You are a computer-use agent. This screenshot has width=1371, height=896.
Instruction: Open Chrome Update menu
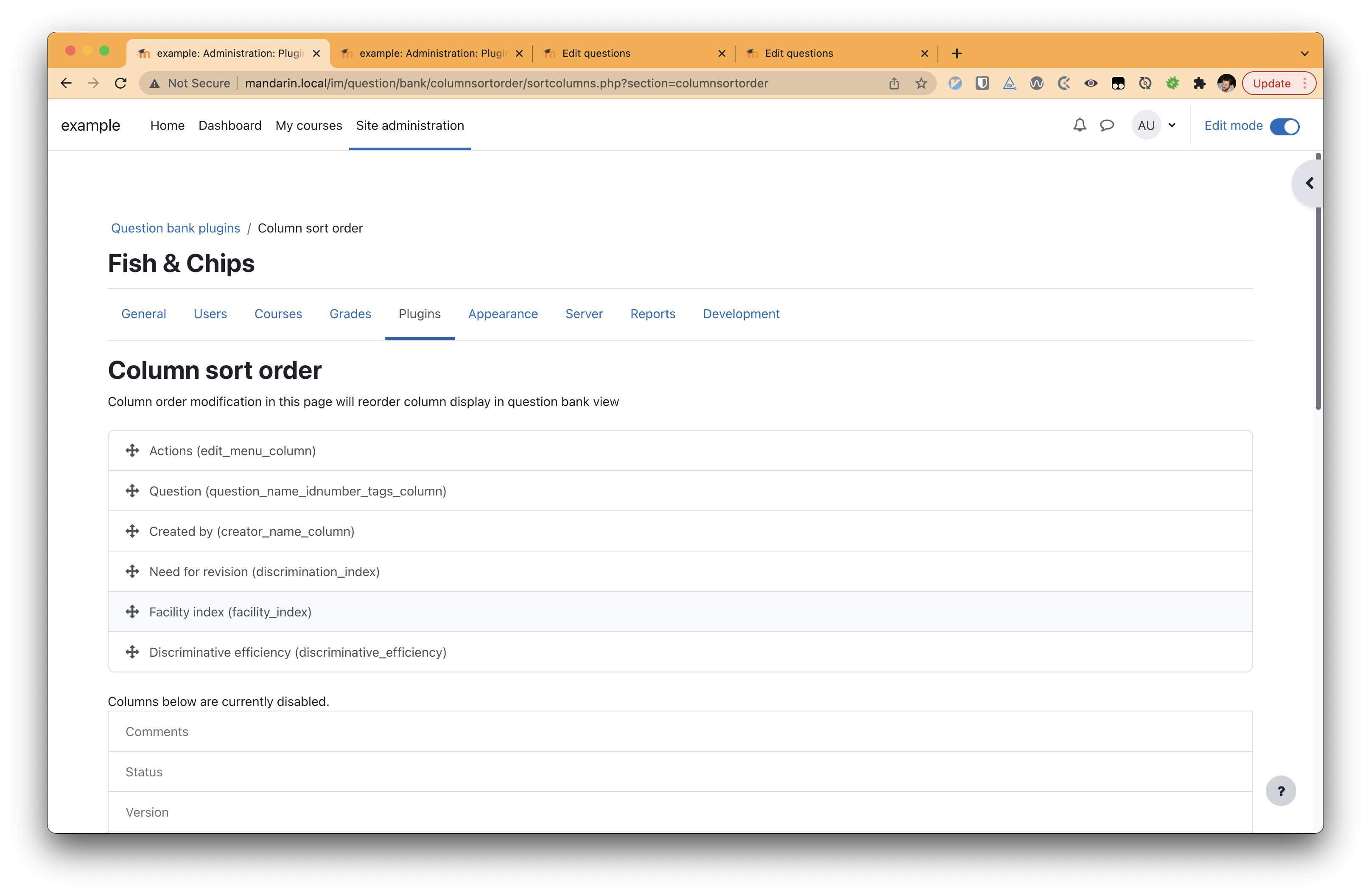[x=1279, y=83]
